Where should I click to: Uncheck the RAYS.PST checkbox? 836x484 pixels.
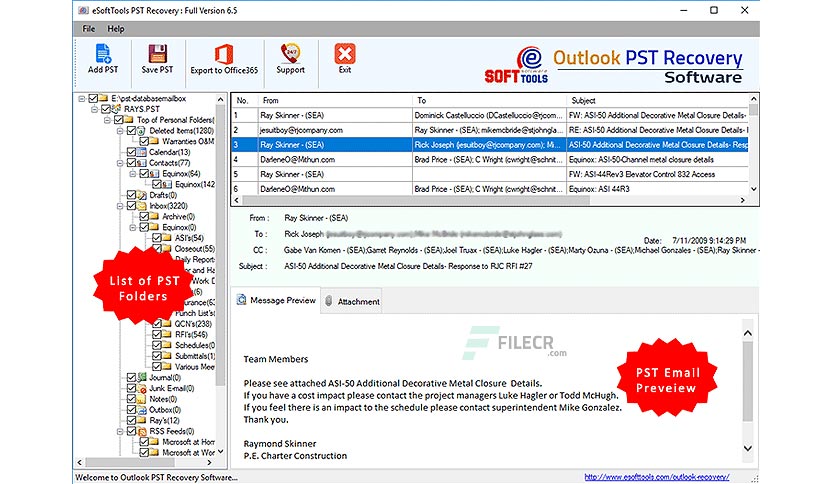pyautogui.click(x=106, y=109)
